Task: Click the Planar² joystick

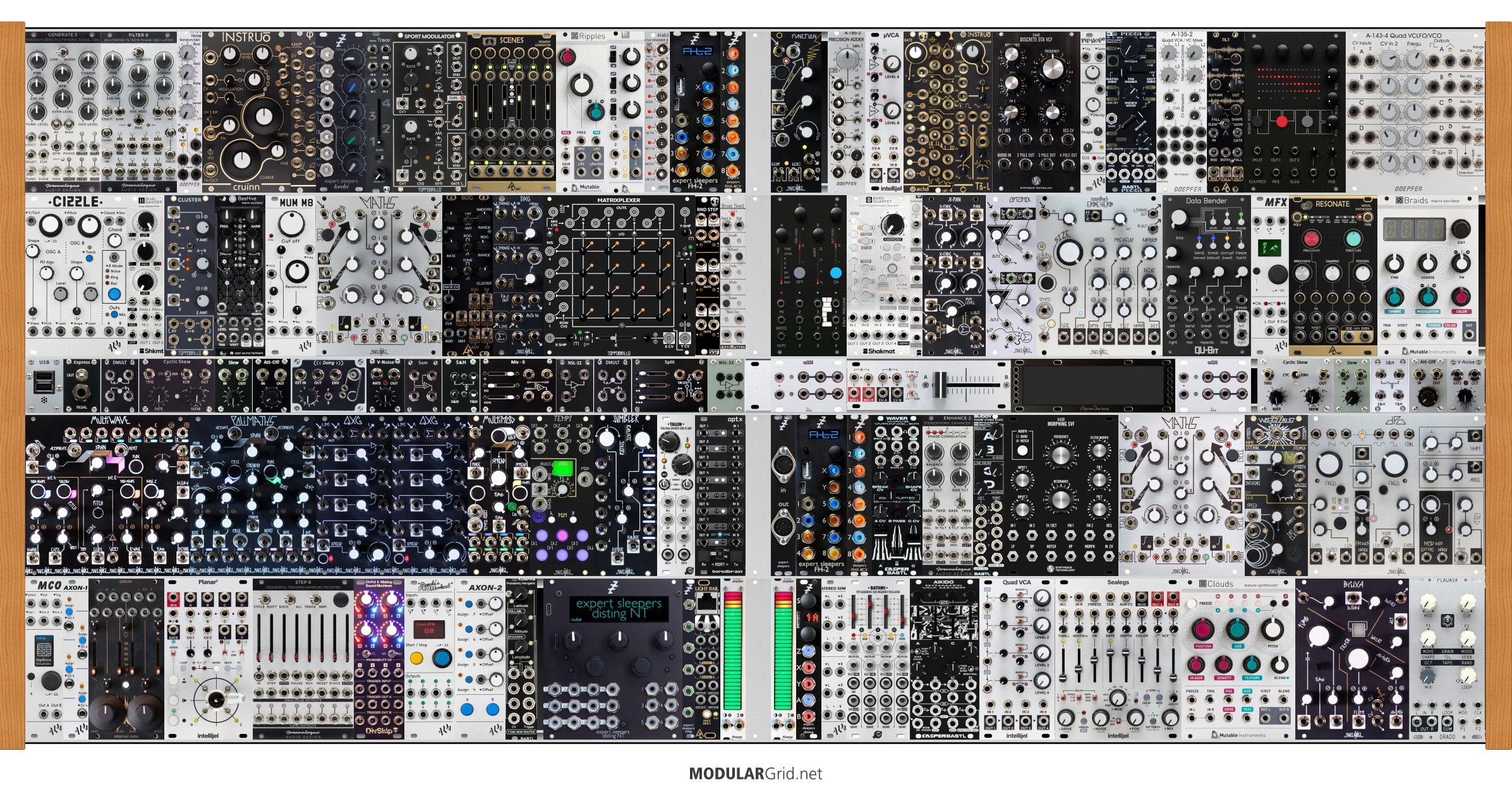Action: [x=215, y=699]
